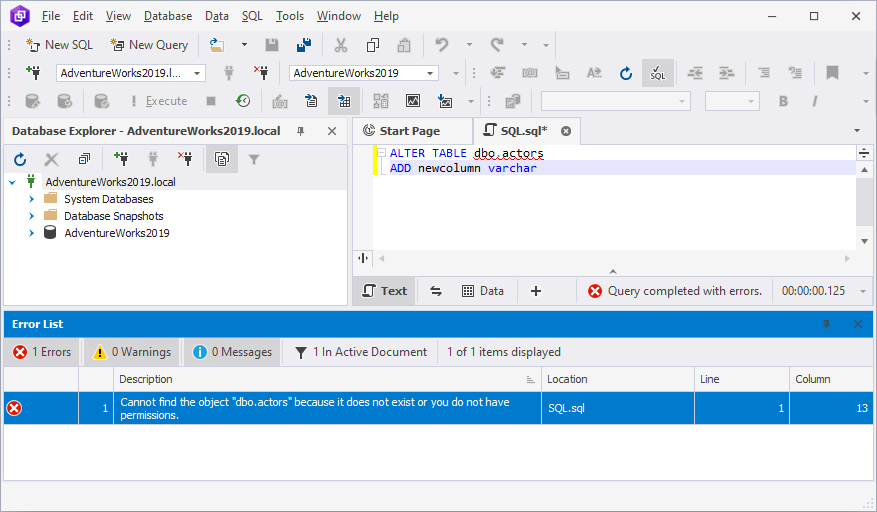The width and height of the screenshot is (877, 512).
Task: Click the image chart icon in toolbar
Action: pos(413,101)
